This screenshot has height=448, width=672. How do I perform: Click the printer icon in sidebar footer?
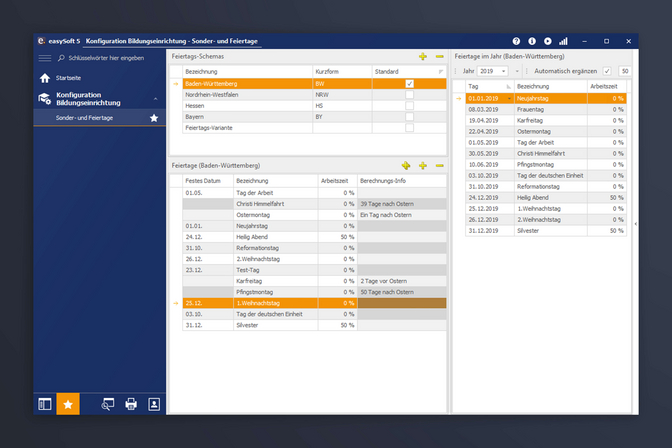coord(131,404)
